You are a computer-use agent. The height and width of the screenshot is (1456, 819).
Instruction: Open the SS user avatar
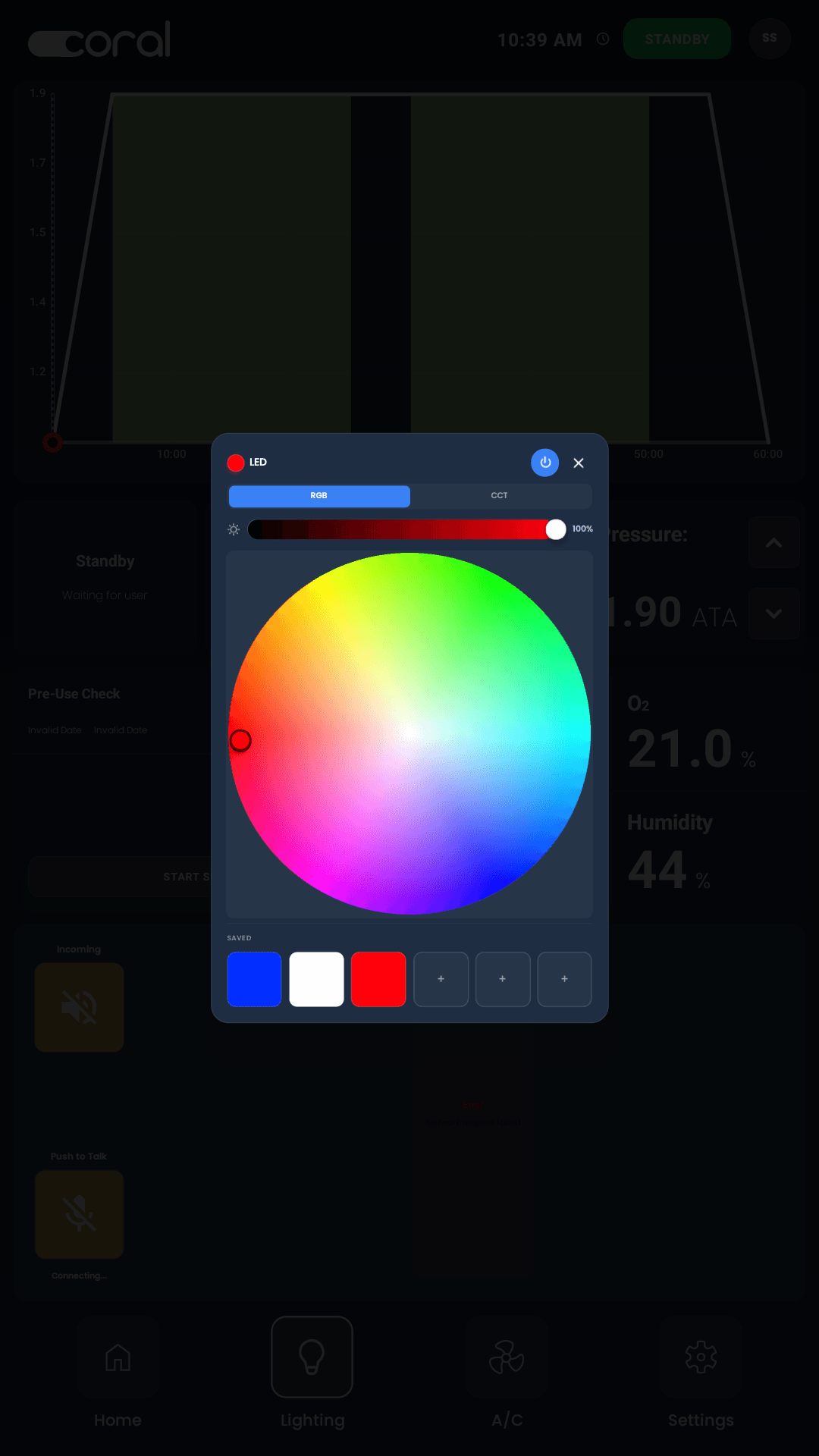[x=770, y=38]
